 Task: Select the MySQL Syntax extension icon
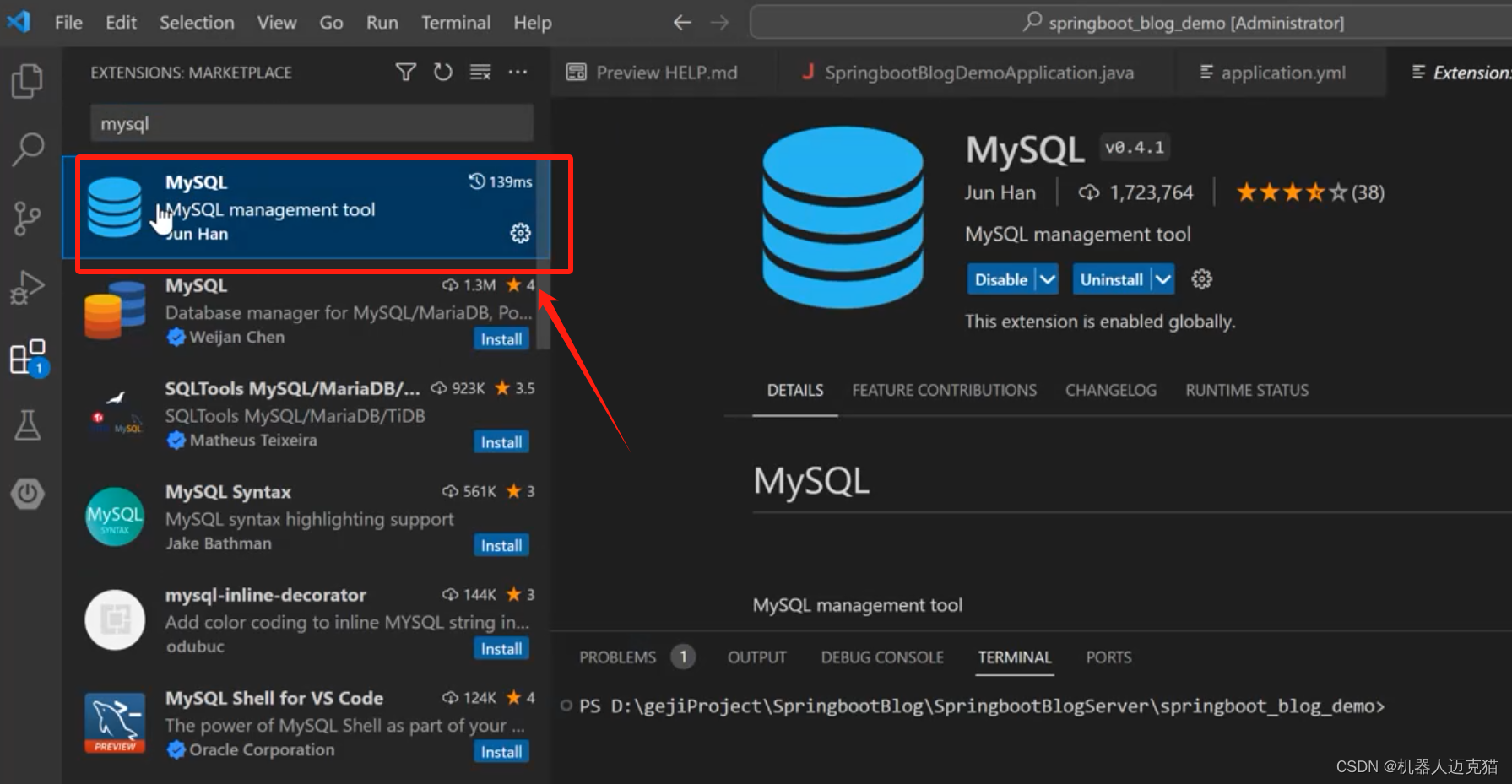[x=116, y=516]
